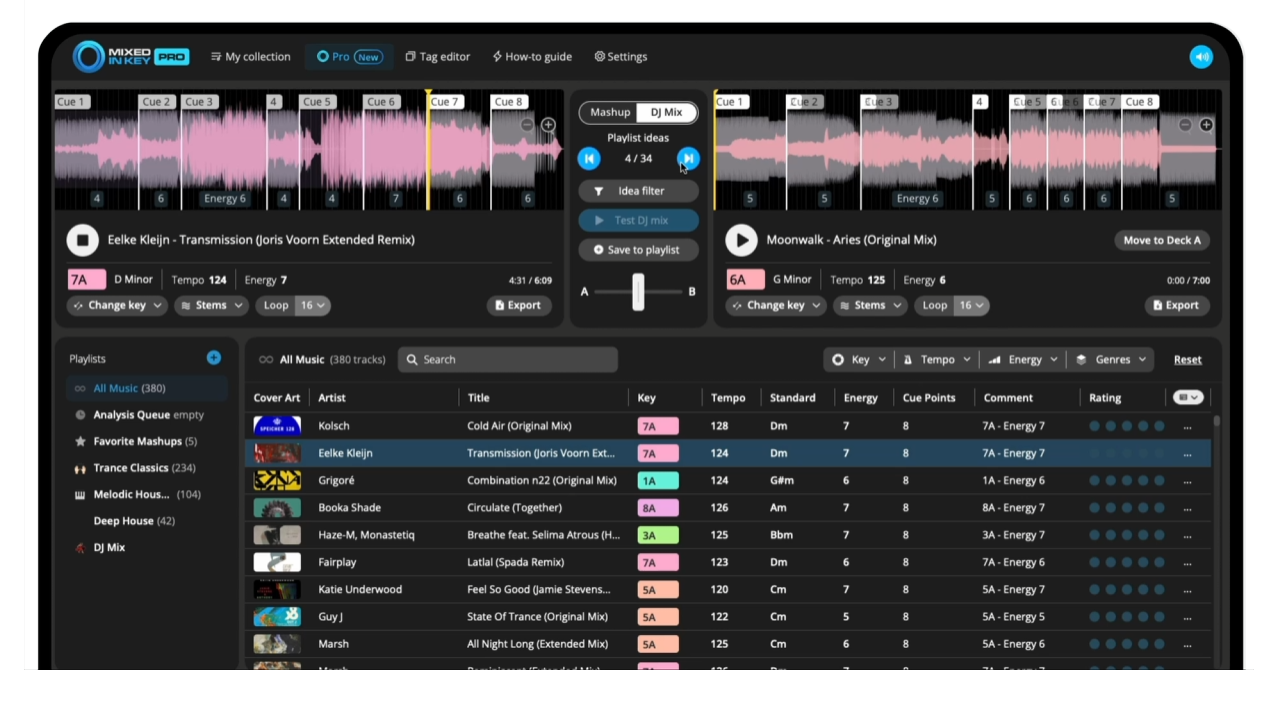Select the Mashup mode
Screen dimensions: 1273x704
tap(610, 112)
